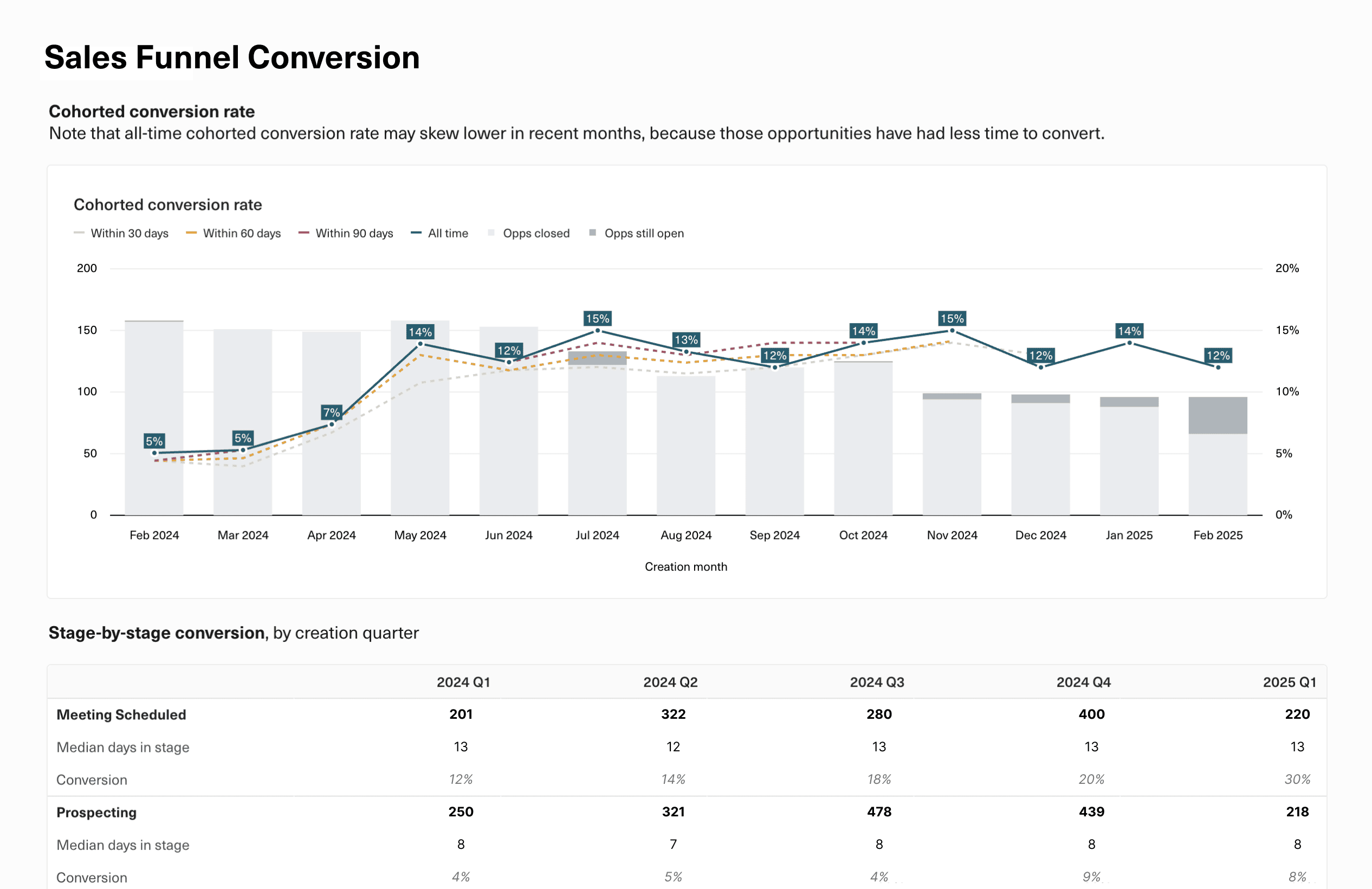Click the Feb 2025 stacked bar
Image resolution: width=1372 pixels, height=889 pixels.
coord(1218,455)
